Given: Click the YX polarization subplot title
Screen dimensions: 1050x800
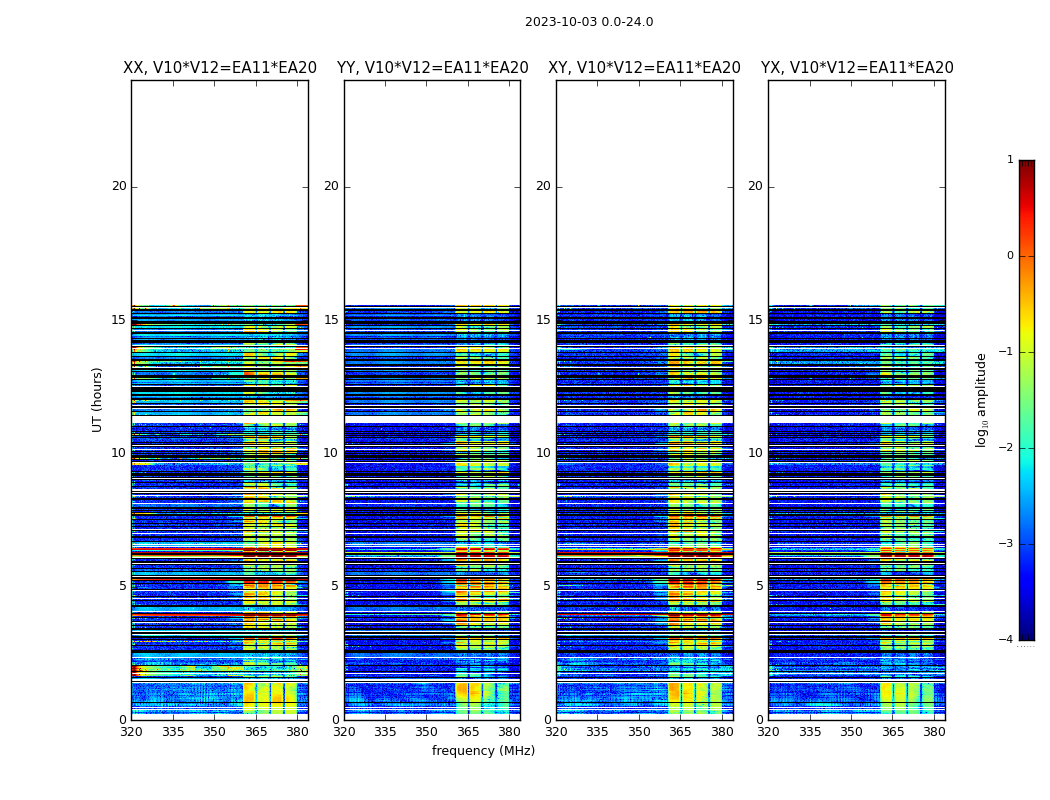Looking at the screenshot, I should point(857,68).
